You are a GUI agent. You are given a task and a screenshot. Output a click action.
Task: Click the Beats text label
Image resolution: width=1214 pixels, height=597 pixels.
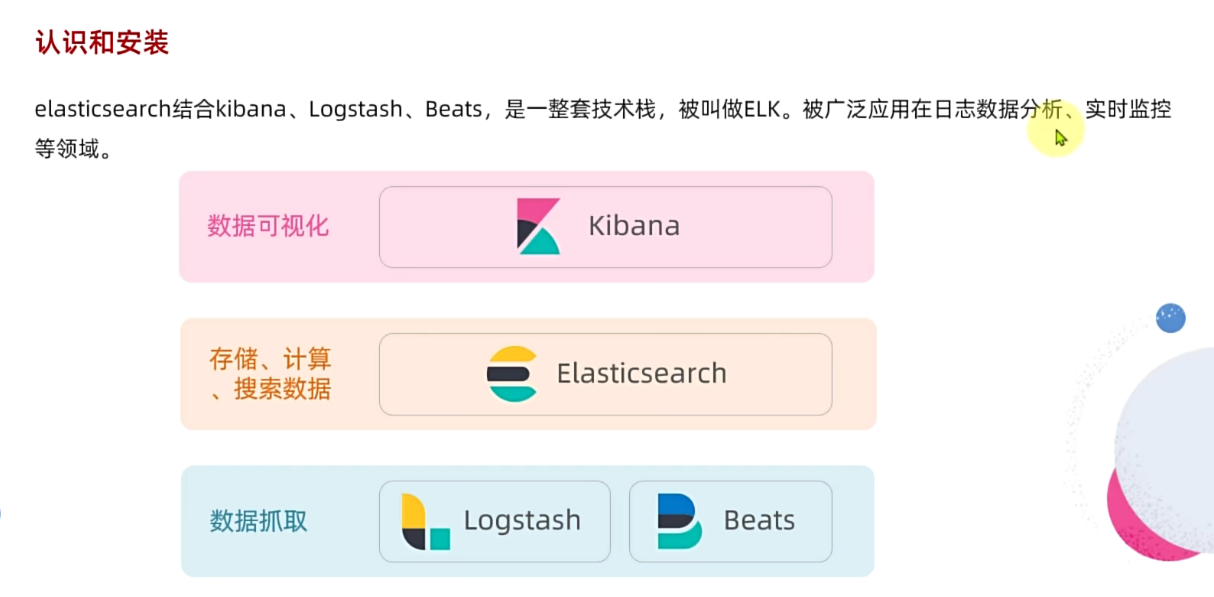pyautogui.click(x=759, y=521)
